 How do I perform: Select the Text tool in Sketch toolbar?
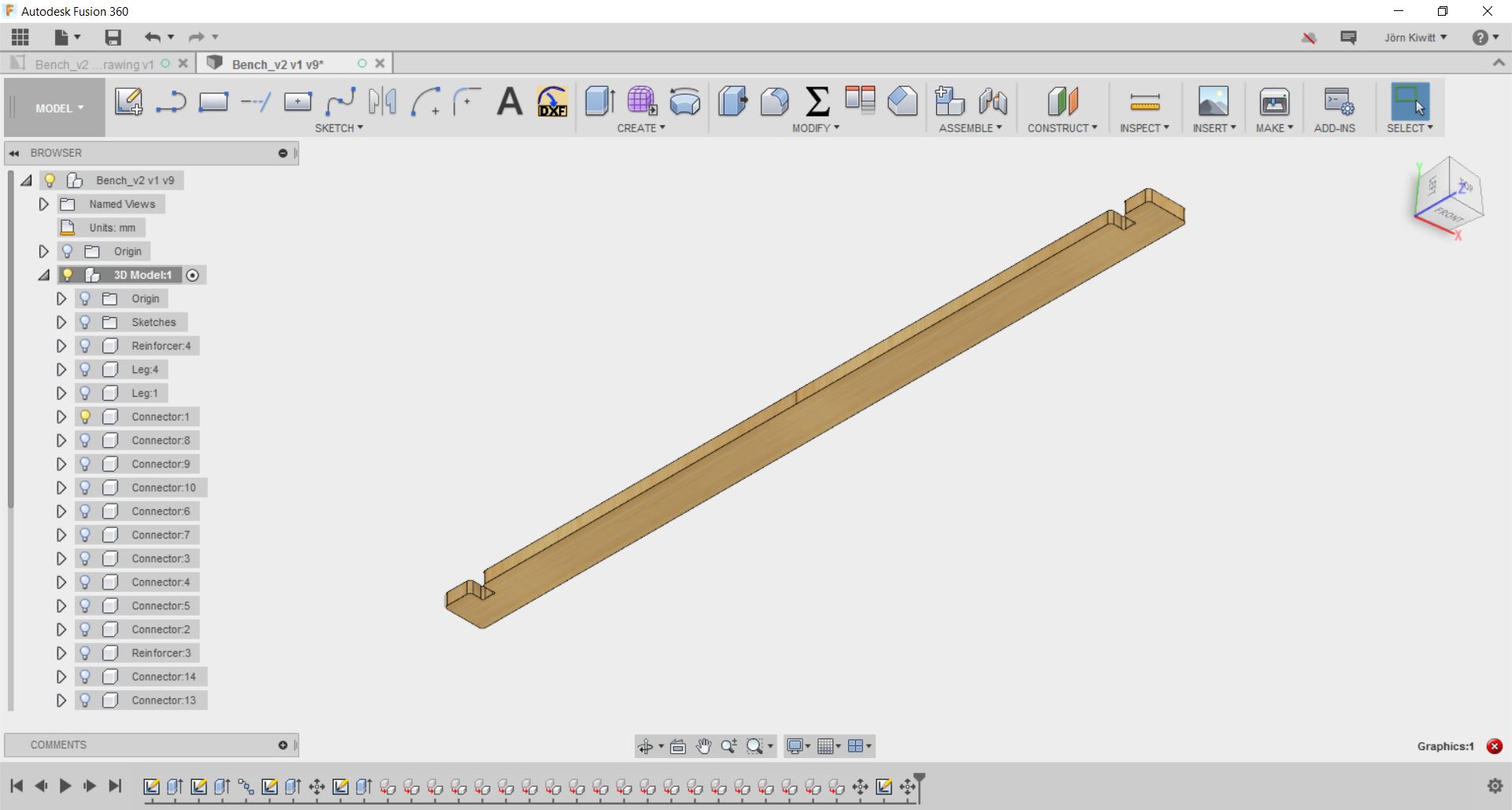tap(510, 102)
